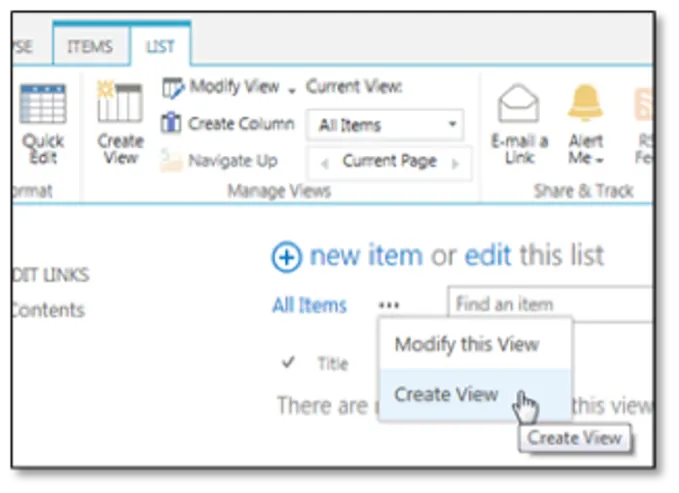The image size is (679, 493).
Task: Open the ellipsis views menu
Action: [388, 305]
